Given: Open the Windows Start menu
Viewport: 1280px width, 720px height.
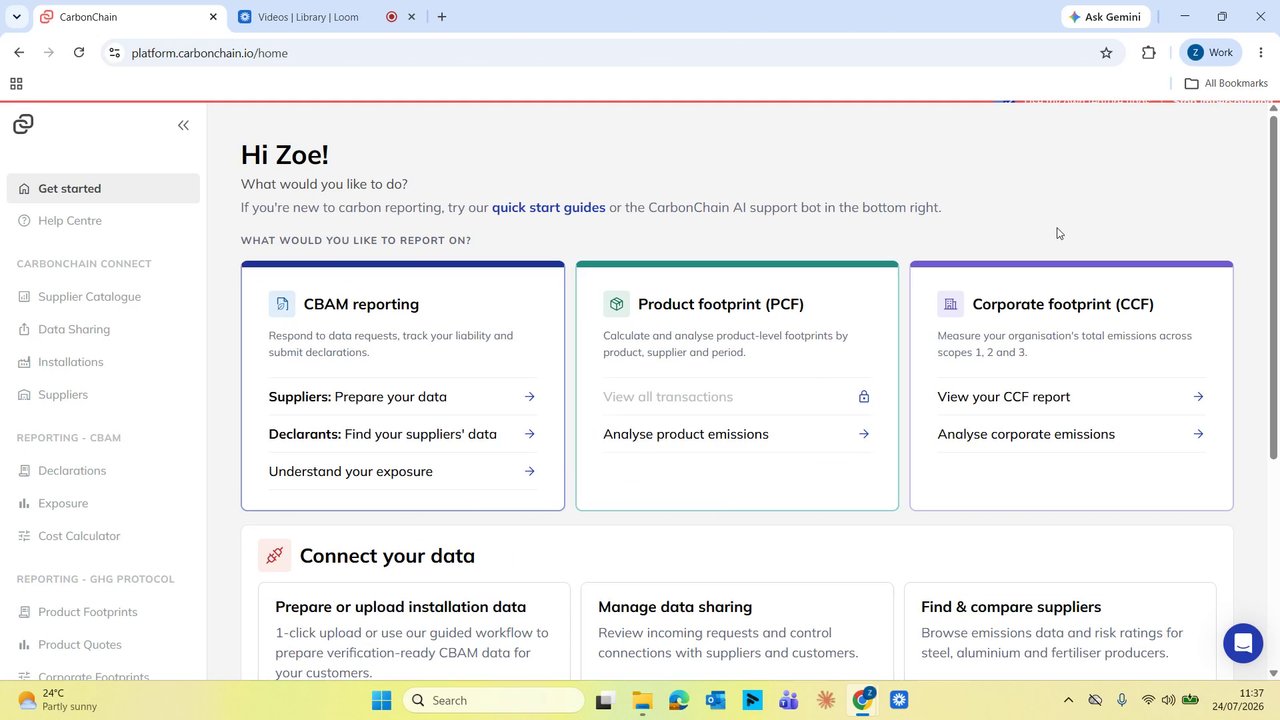Looking at the screenshot, I should 382,700.
